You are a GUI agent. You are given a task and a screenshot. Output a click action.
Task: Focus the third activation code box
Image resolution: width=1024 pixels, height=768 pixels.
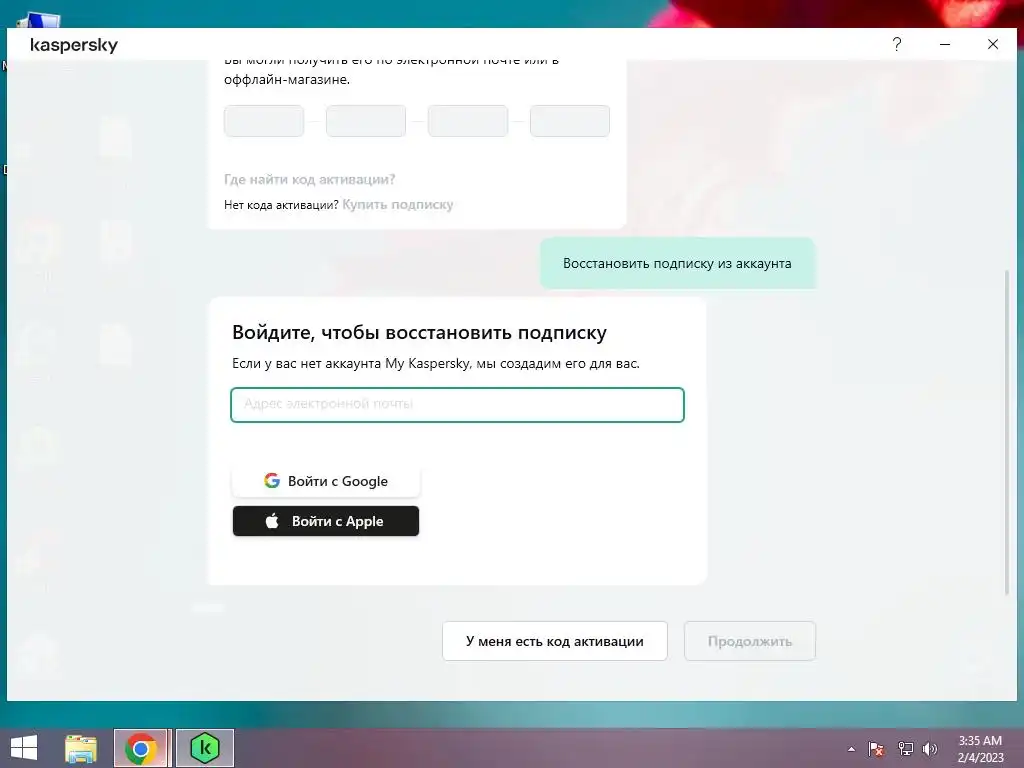tap(468, 121)
